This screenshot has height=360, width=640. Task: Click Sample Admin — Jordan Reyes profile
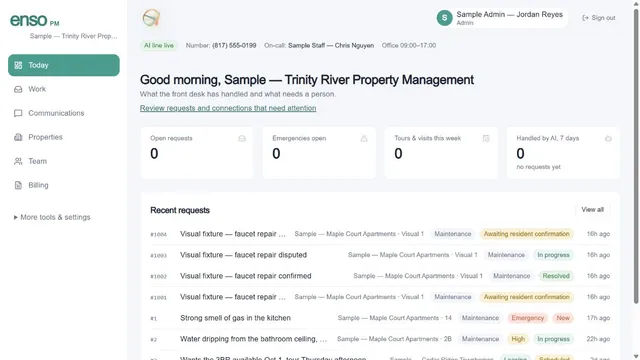(501, 18)
